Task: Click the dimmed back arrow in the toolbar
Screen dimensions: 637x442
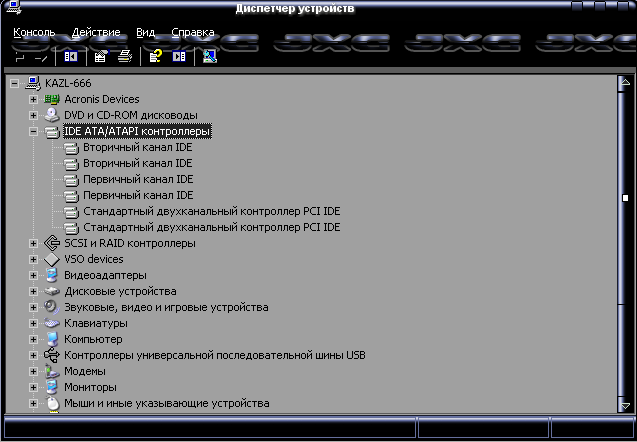Action: click(x=20, y=58)
